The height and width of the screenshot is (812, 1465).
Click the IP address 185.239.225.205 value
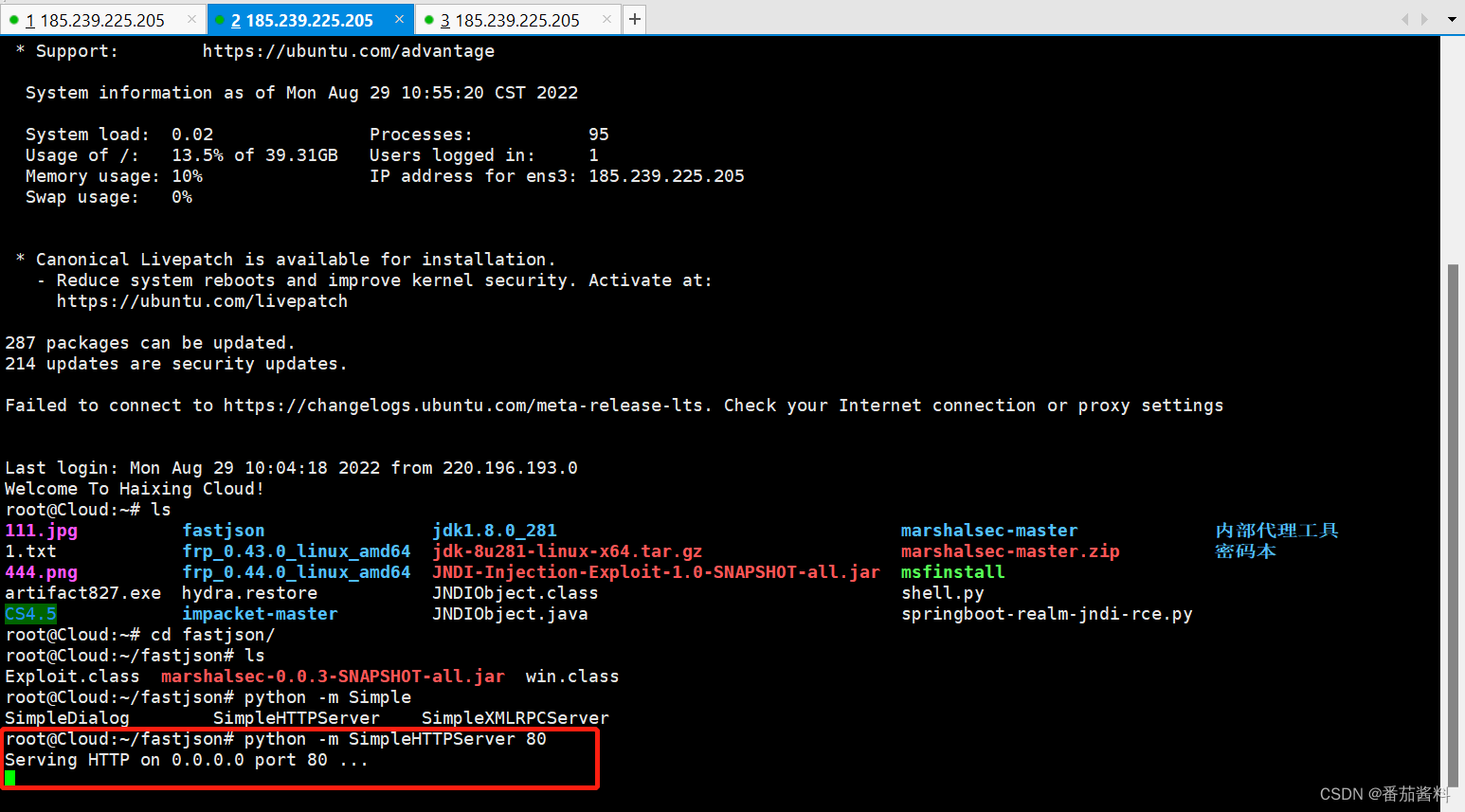pyautogui.click(x=666, y=176)
